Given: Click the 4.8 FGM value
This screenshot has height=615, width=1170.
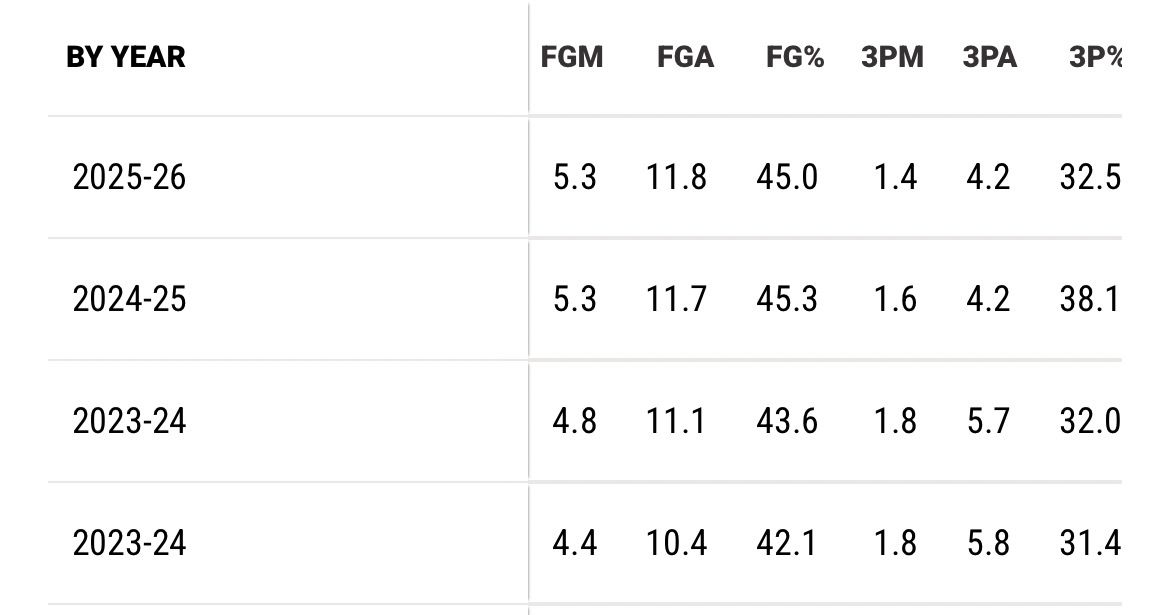Looking at the screenshot, I should point(575,421).
